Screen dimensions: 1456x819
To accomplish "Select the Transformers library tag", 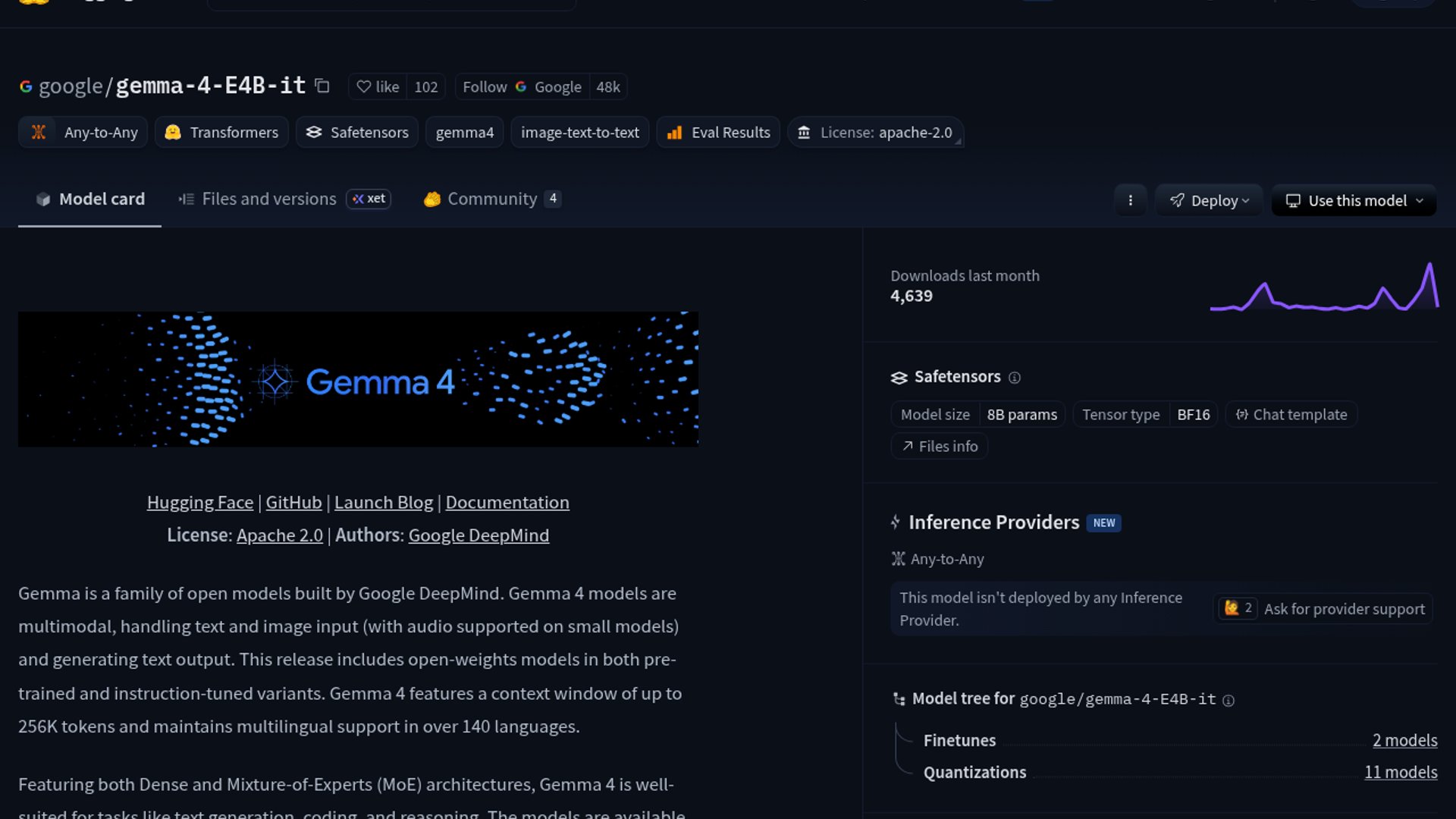I will coord(221,132).
